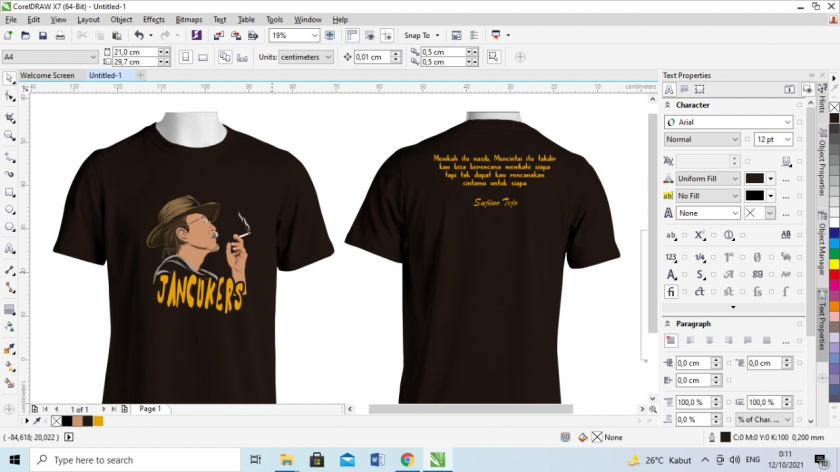Toggle the underline style button
The width and height of the screenshot is (840, 472).
point(786,161)
